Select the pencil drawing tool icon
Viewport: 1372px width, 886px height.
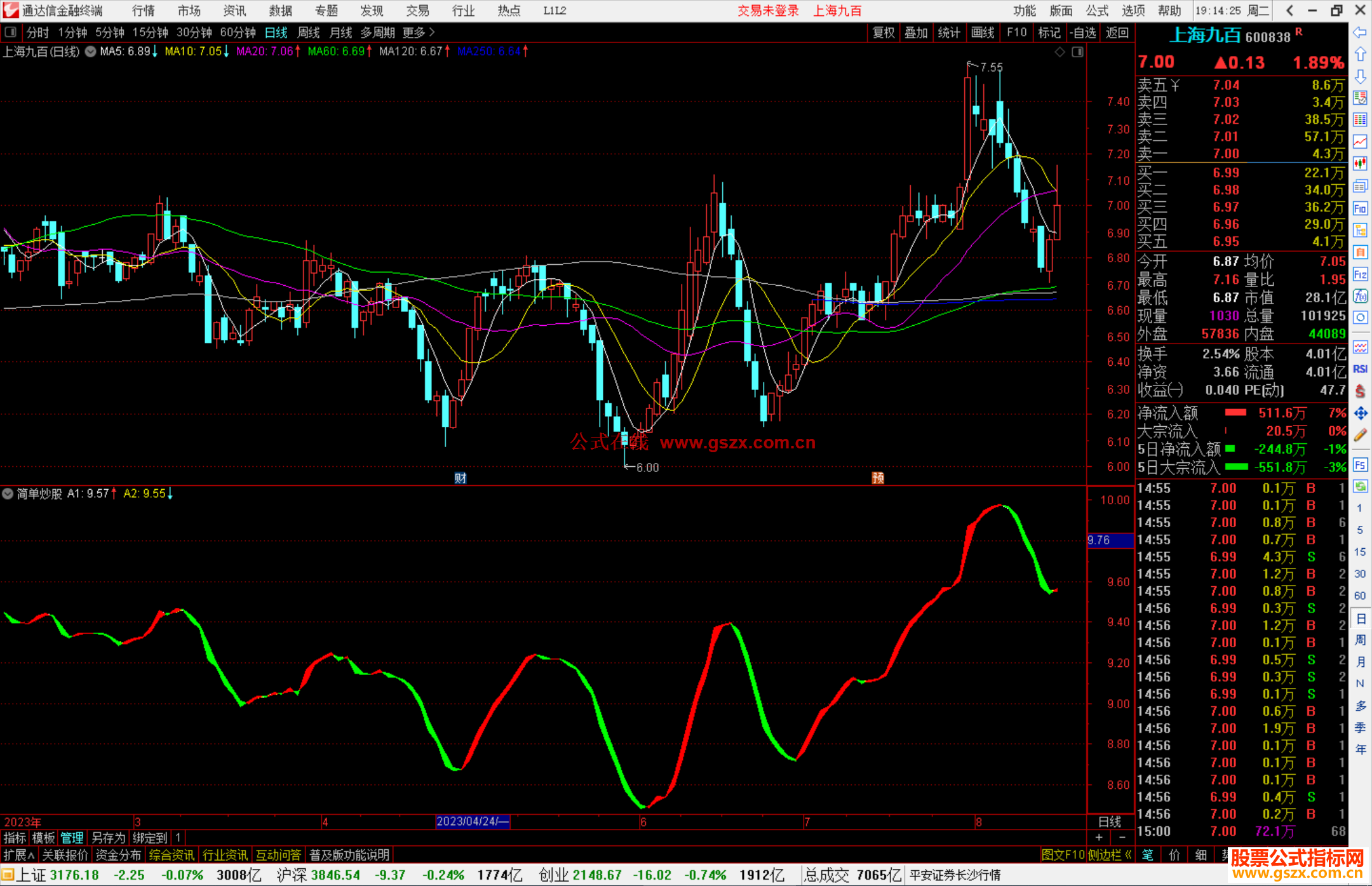tap(1360, 435)
